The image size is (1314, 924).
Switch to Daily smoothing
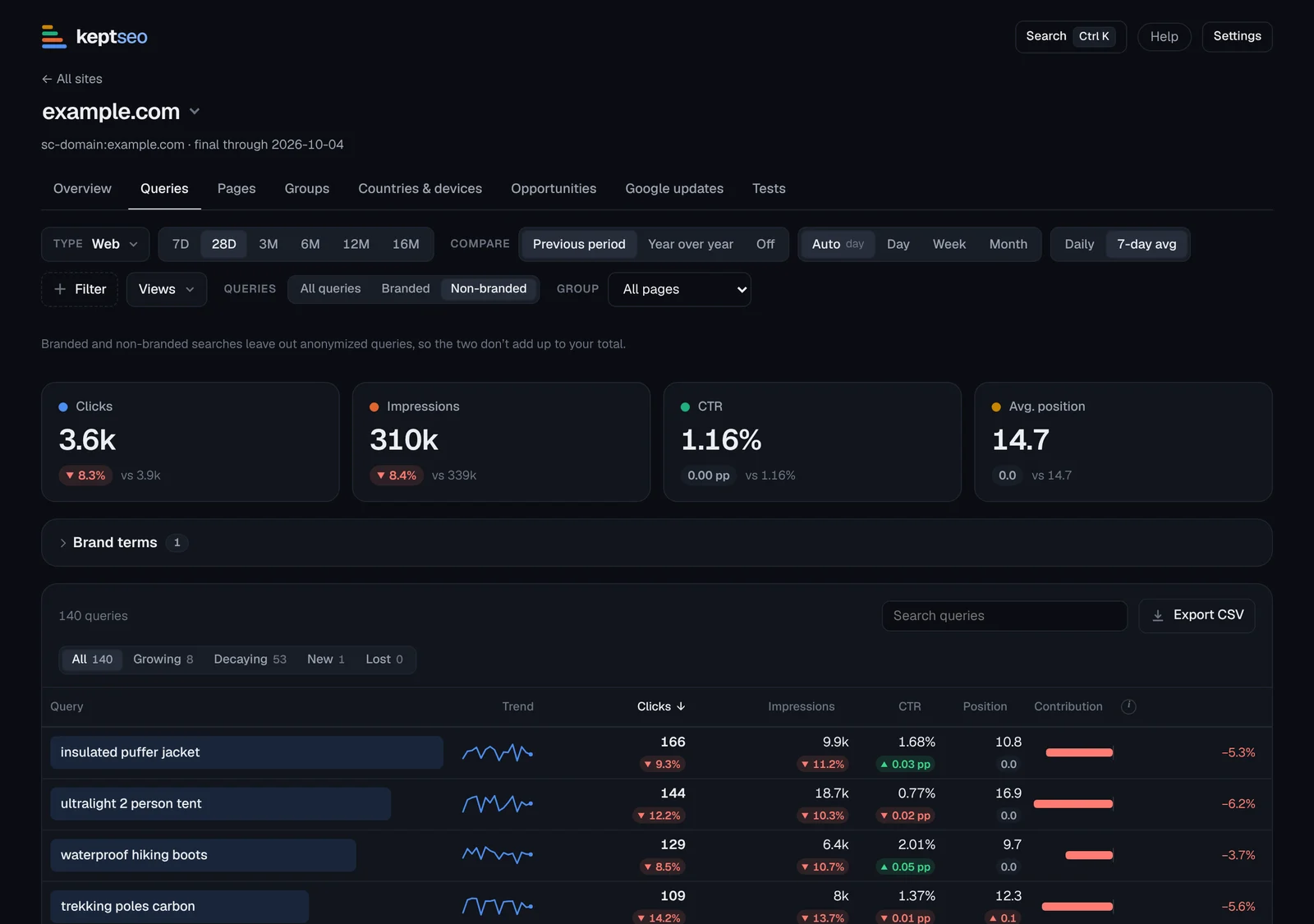[x=1079, y=244]
